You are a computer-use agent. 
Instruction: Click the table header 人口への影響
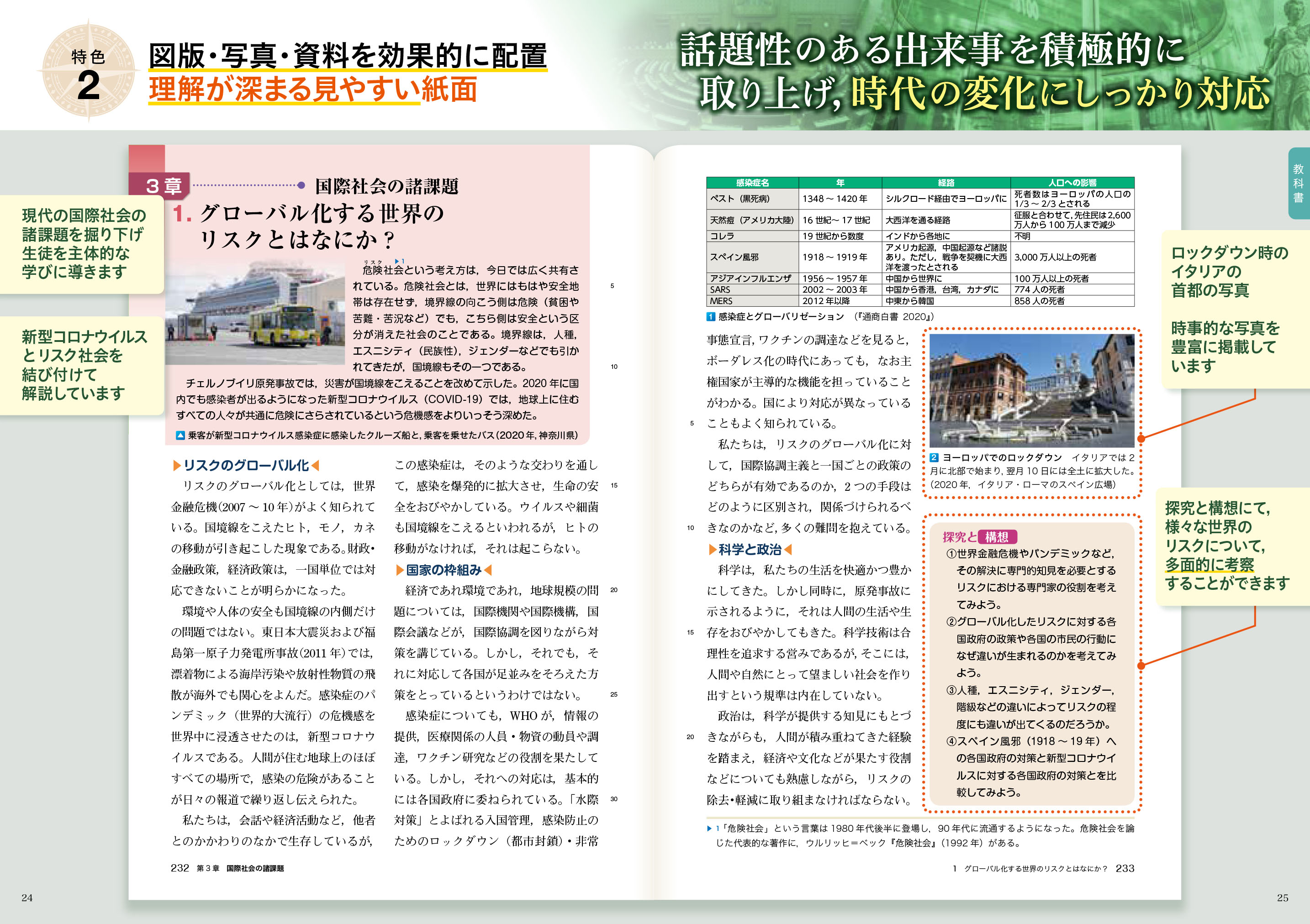[x=1072, y=183]
